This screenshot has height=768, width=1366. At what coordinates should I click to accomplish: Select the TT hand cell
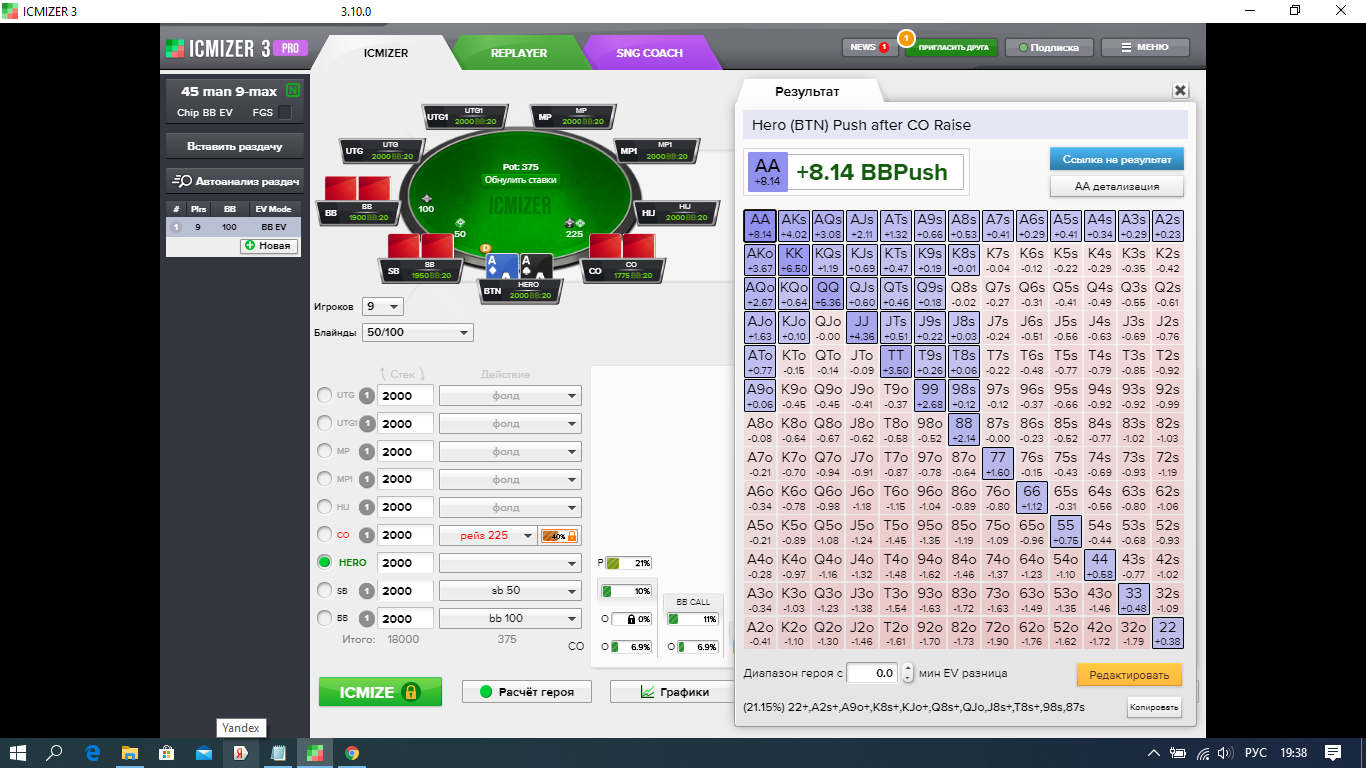coord(896,362)
